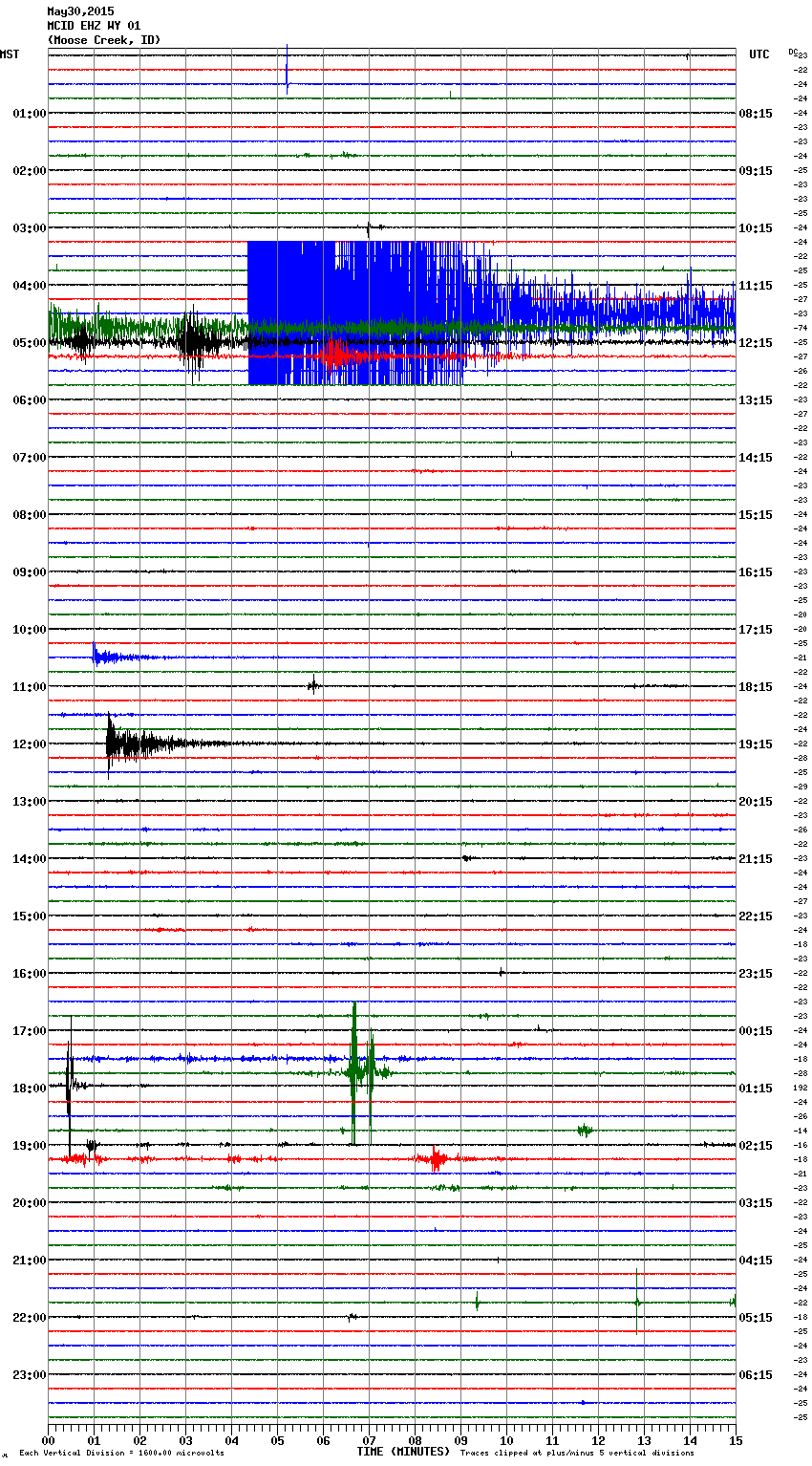Select the 20:00 MST row label
The width and height of the screenshot is (812, 1466).
[30, 1203]
